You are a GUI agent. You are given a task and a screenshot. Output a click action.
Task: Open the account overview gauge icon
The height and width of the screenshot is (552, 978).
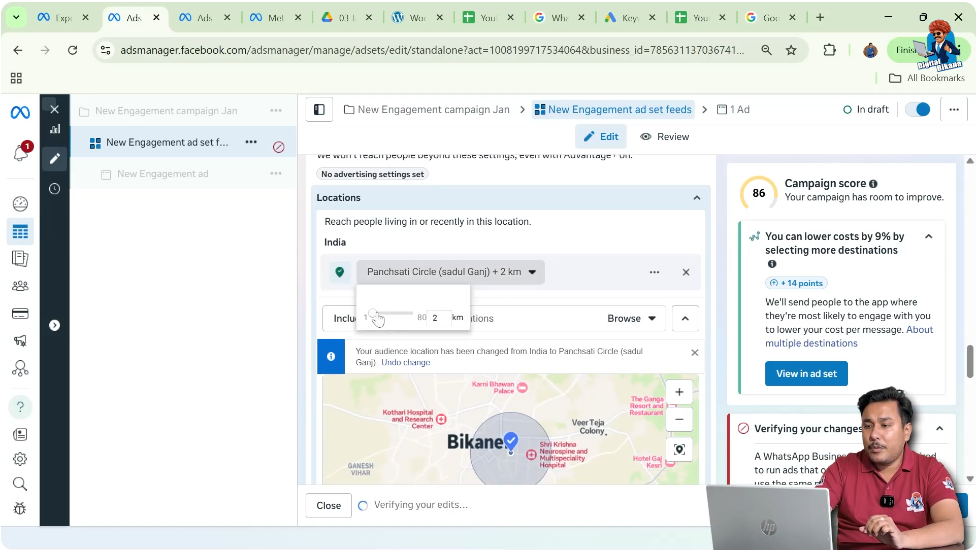[x=20, y=204]
